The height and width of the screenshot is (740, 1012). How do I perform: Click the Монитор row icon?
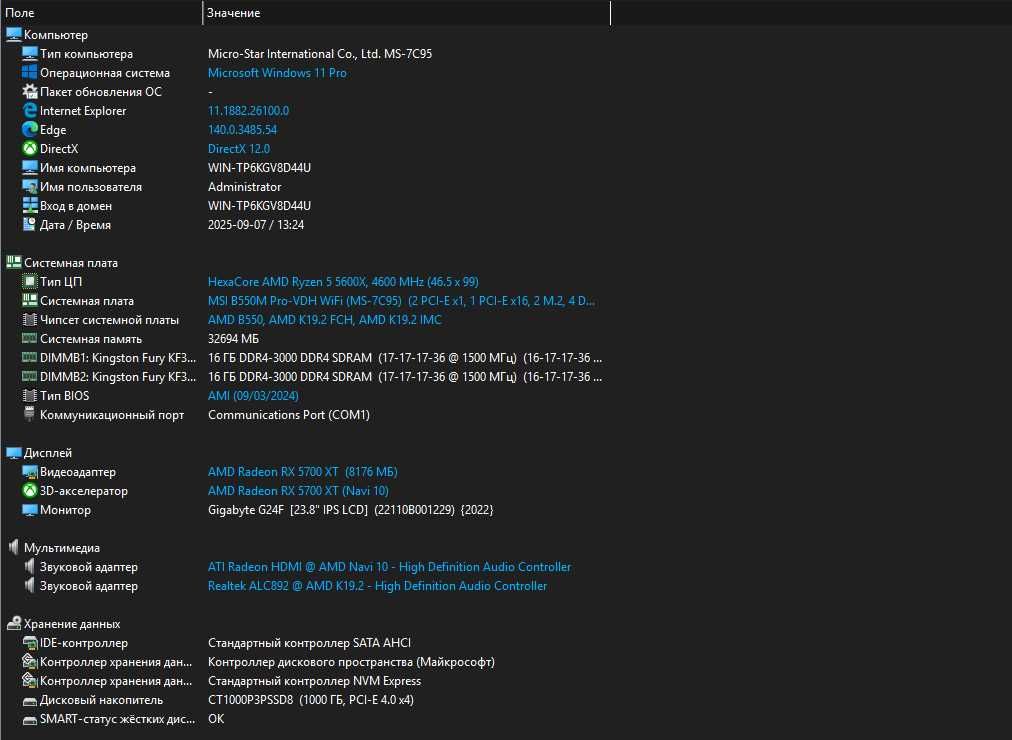(30, 510)
